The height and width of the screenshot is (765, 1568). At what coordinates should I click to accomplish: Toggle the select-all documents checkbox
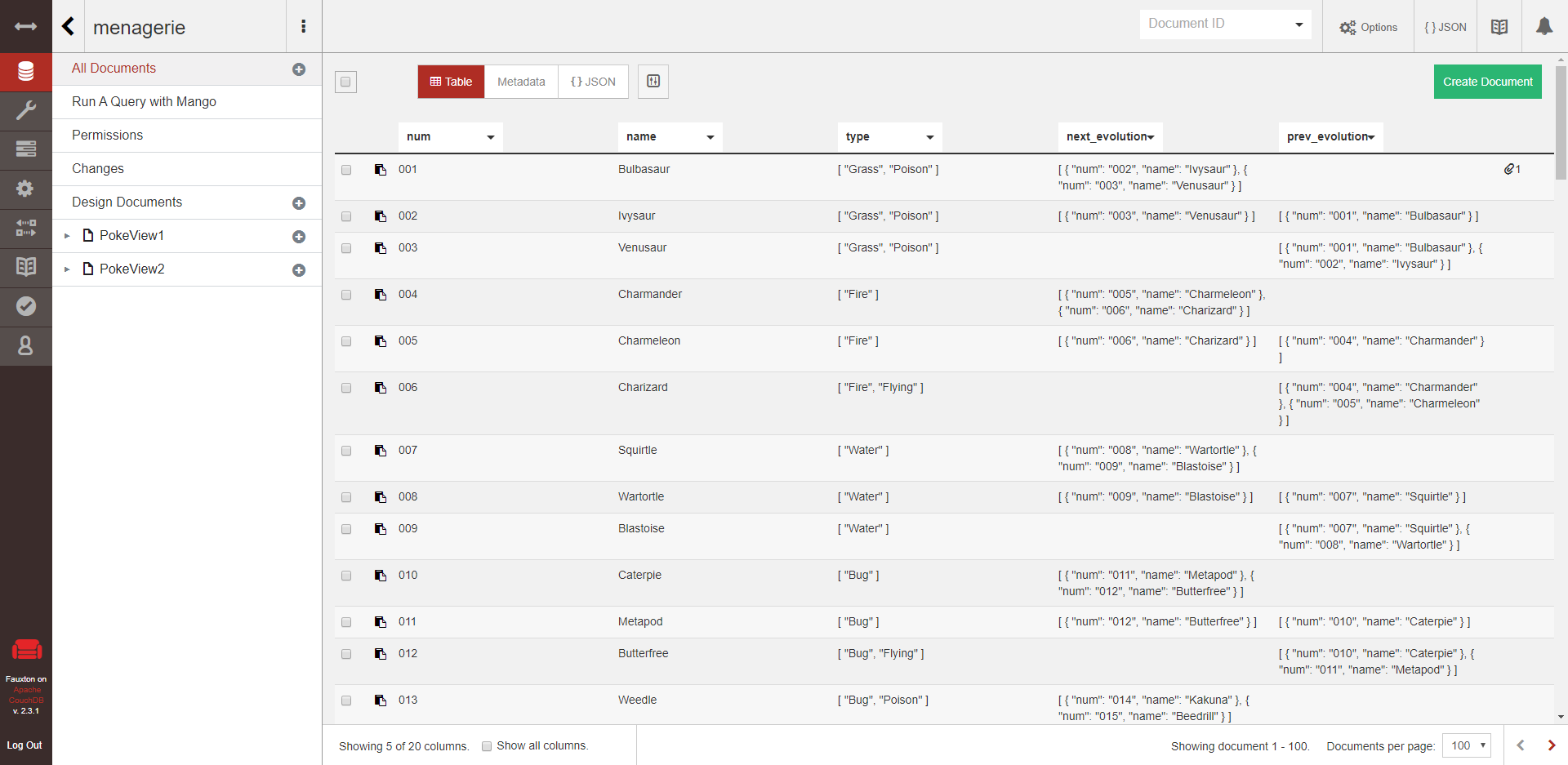point(345,82)
